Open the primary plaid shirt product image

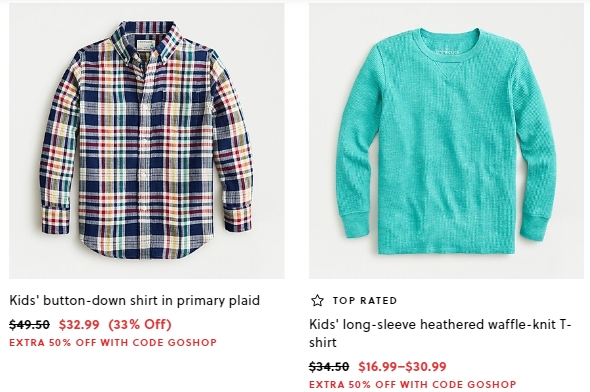[147, 141]
